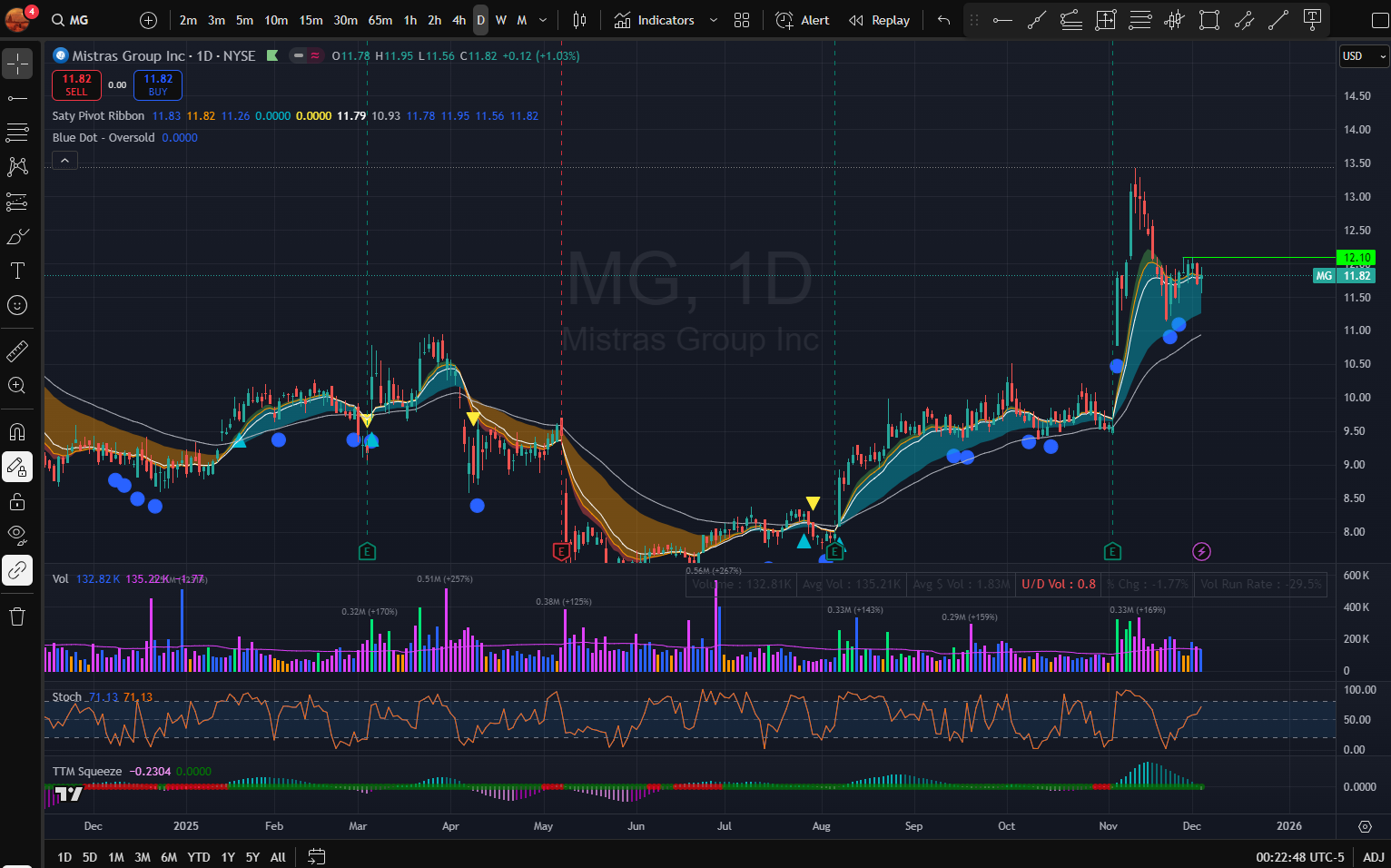Toggle drawings sync link icon
This screenshot has height=868, width=1391.
point(17,570)
